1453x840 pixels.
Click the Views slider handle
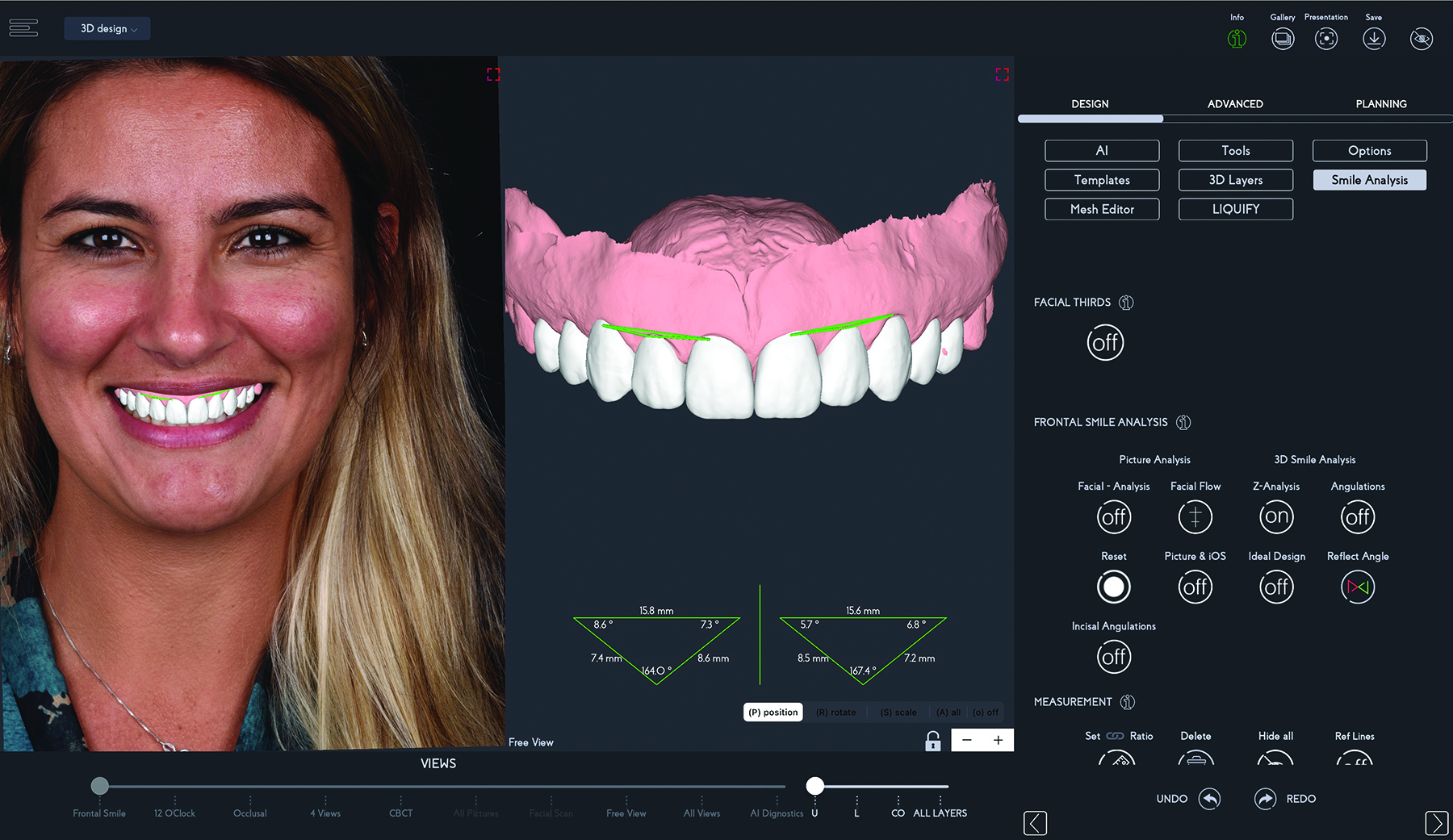[100, 786]
